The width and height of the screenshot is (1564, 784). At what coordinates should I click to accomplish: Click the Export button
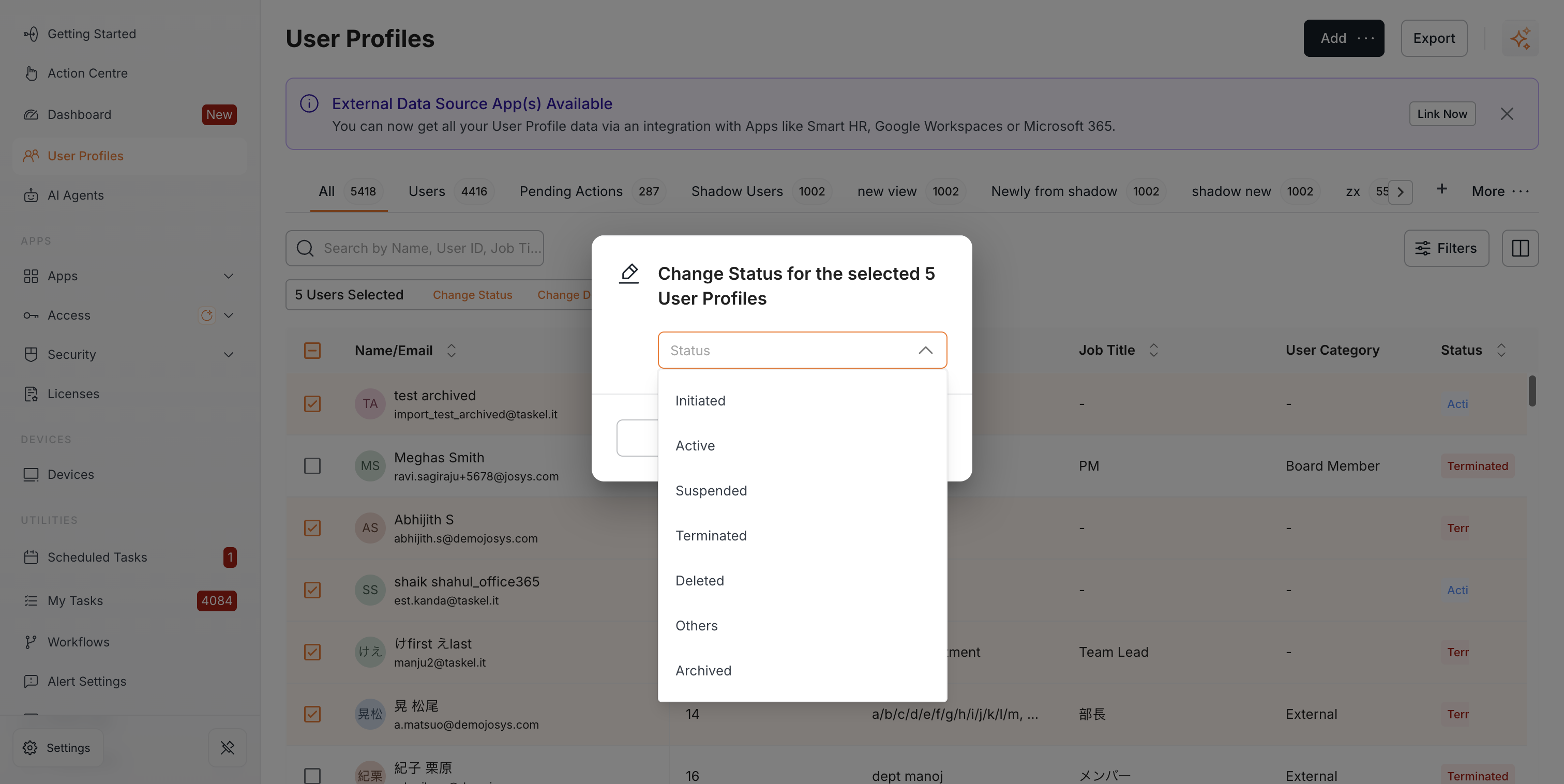tap(1434, 38)
